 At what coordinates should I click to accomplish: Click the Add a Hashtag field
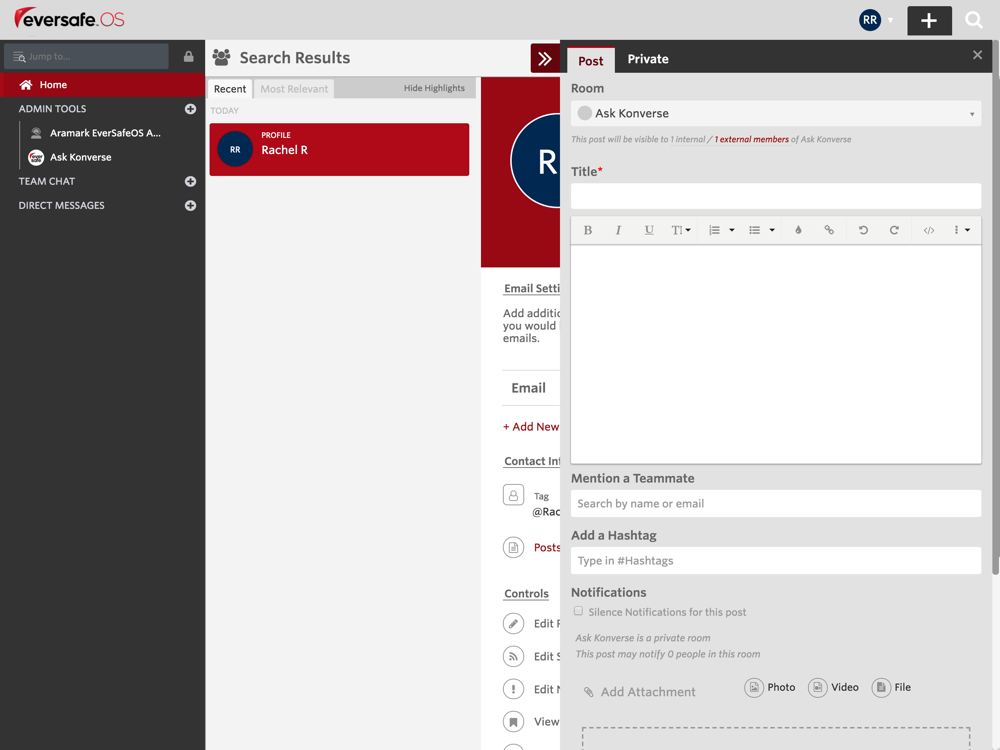point(776,561)
